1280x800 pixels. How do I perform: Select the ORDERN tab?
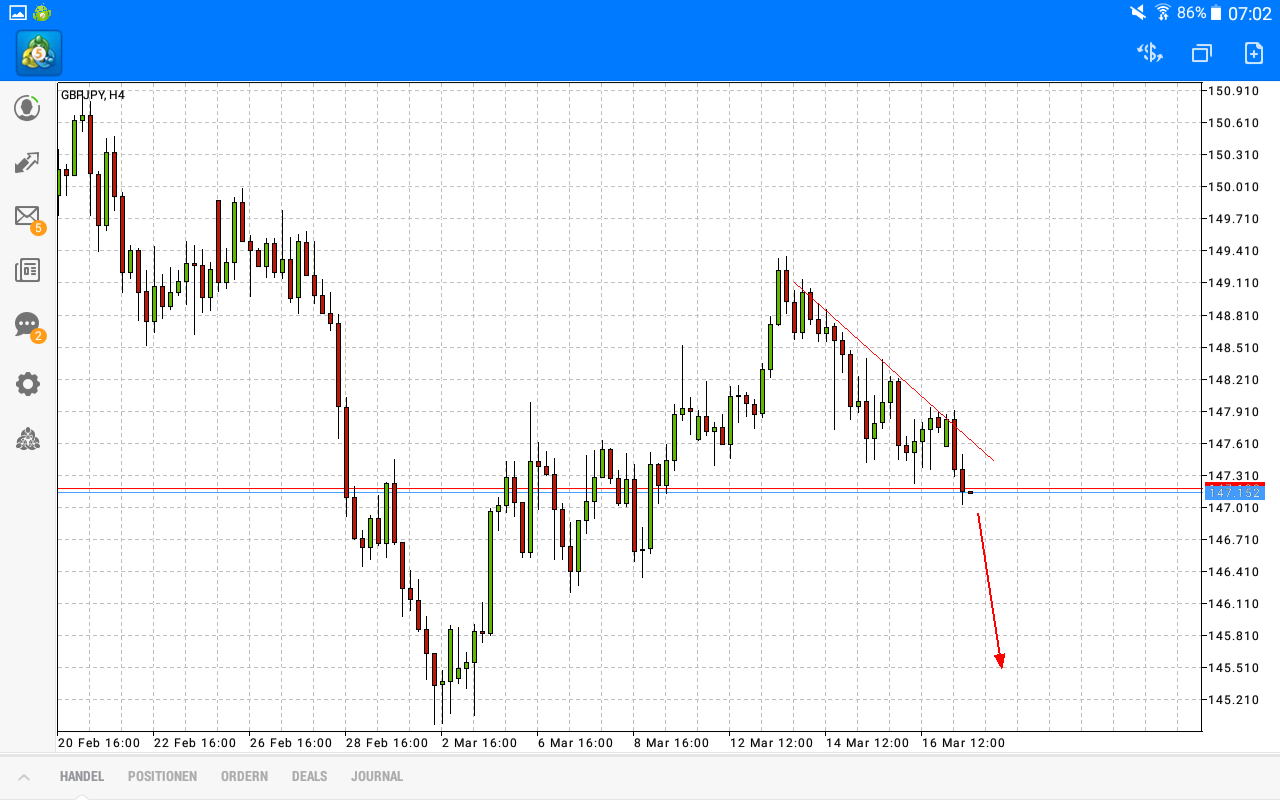click(244, 776)
